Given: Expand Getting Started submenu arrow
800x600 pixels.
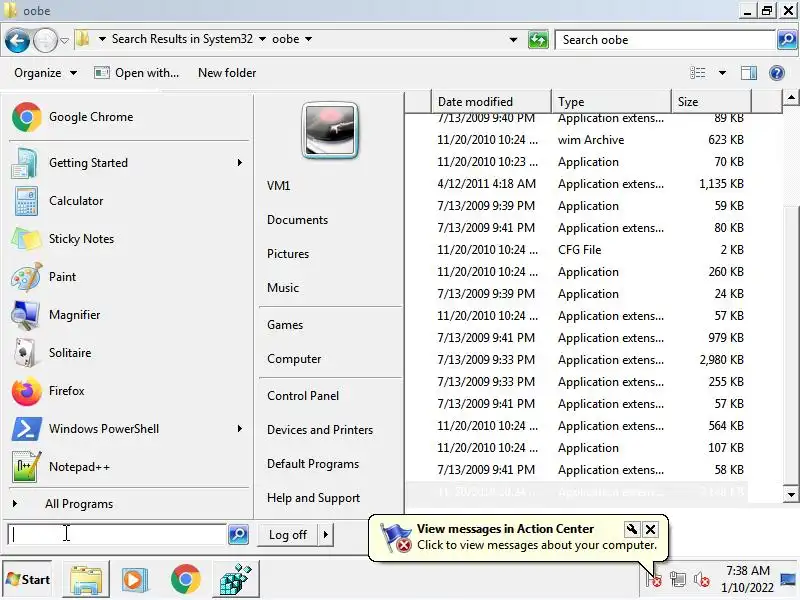Looking at the screenshot, I should (240, 163).
